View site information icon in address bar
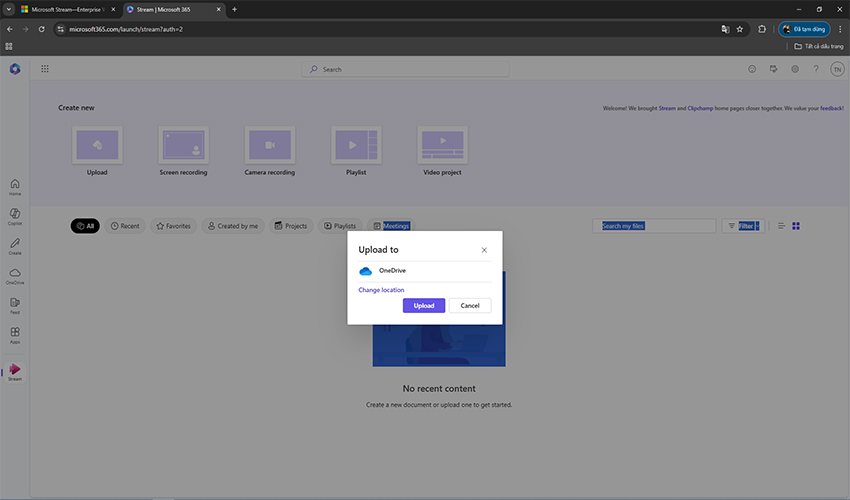 tap(60, 29)
